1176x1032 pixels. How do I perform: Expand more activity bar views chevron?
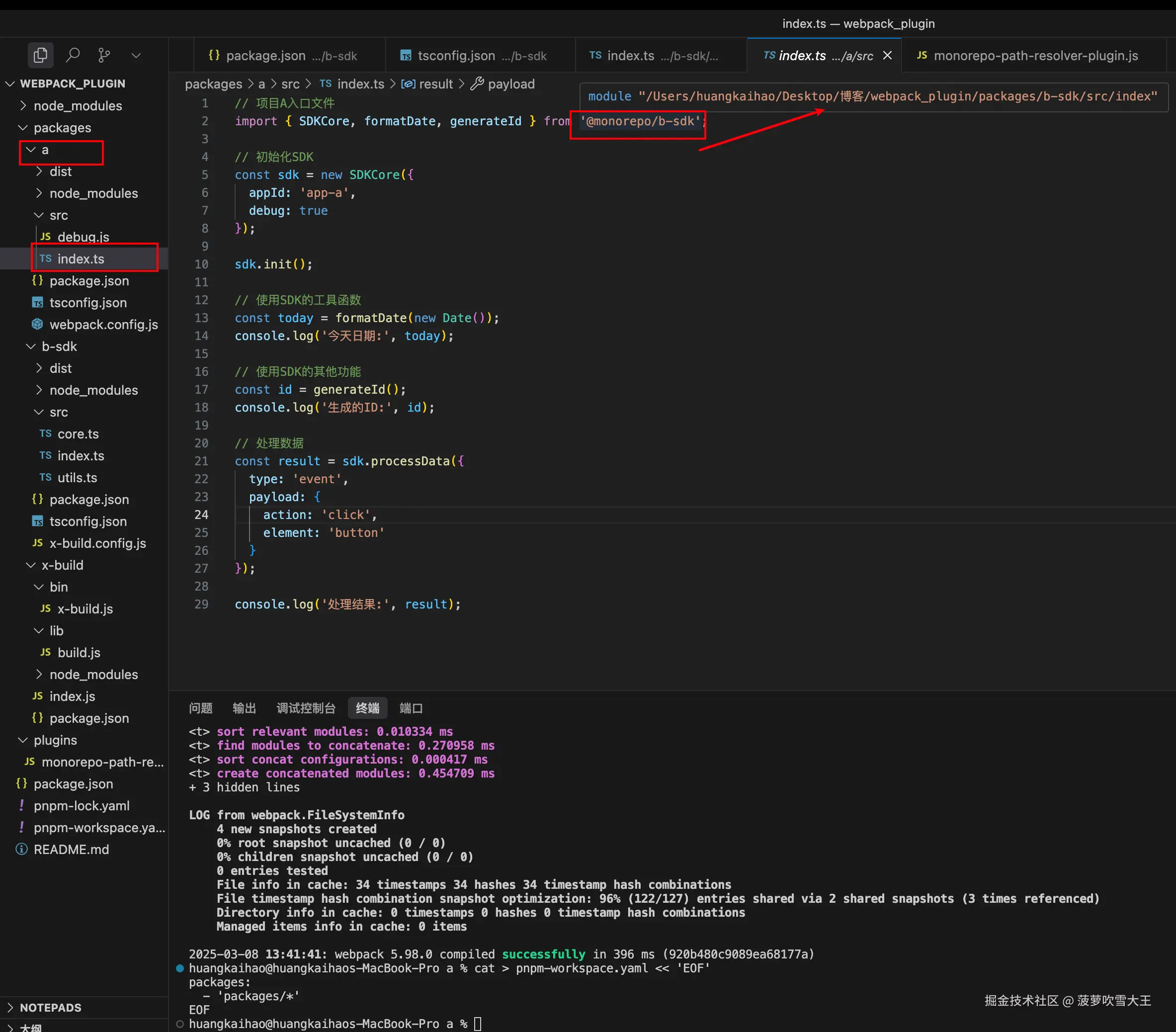[136, 55]
